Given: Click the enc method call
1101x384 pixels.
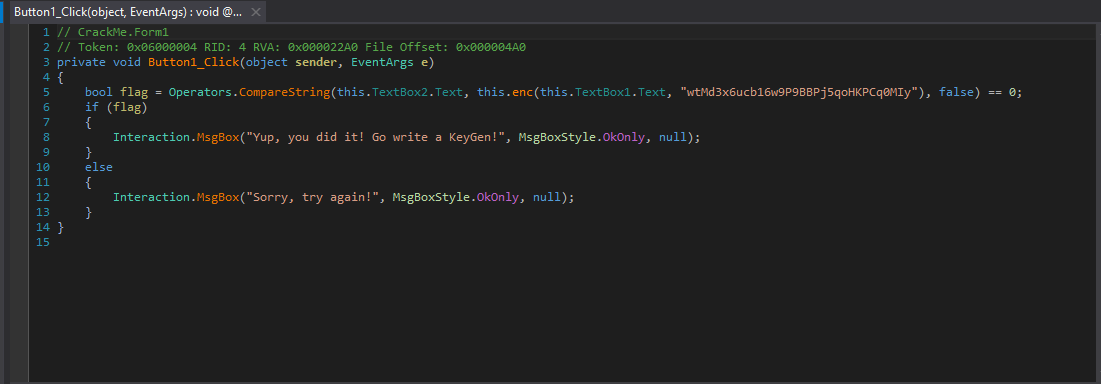Looking at the screenshot, I should tap(523, 92).
